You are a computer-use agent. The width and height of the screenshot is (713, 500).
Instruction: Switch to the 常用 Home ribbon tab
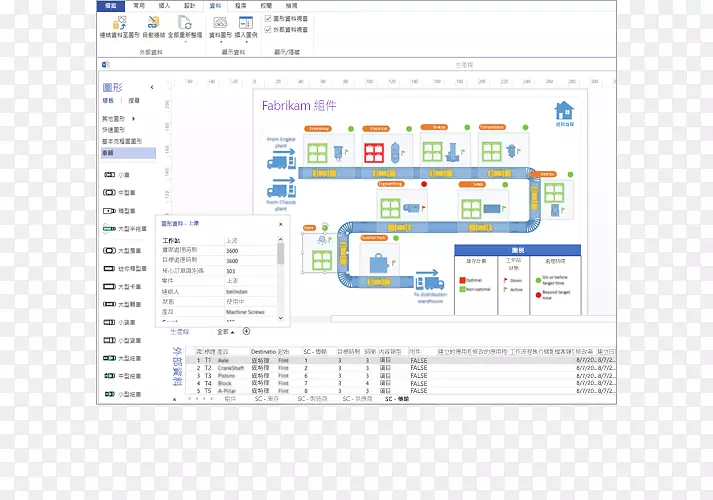139,5
